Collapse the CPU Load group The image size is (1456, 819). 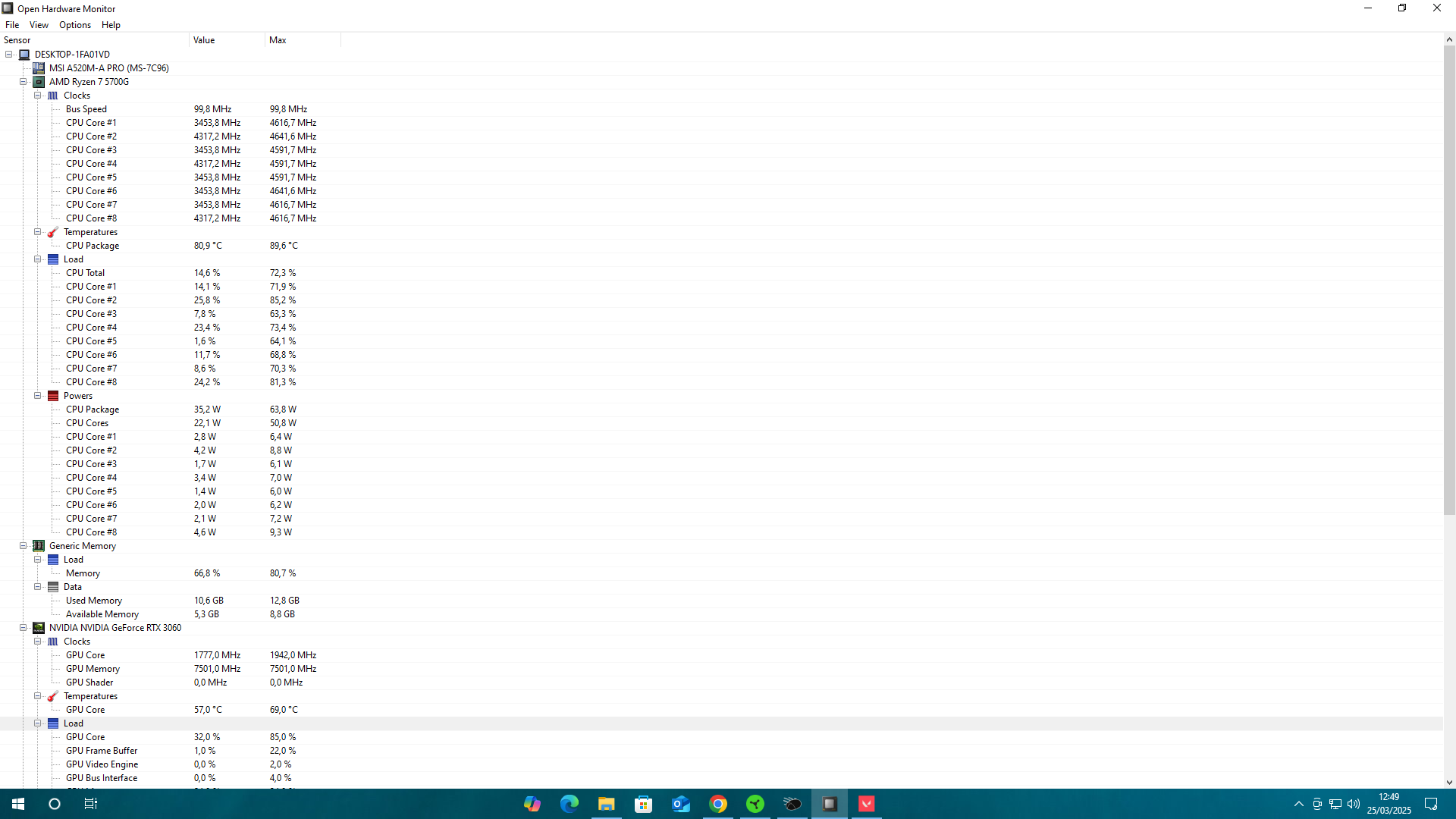click(38, 259)
